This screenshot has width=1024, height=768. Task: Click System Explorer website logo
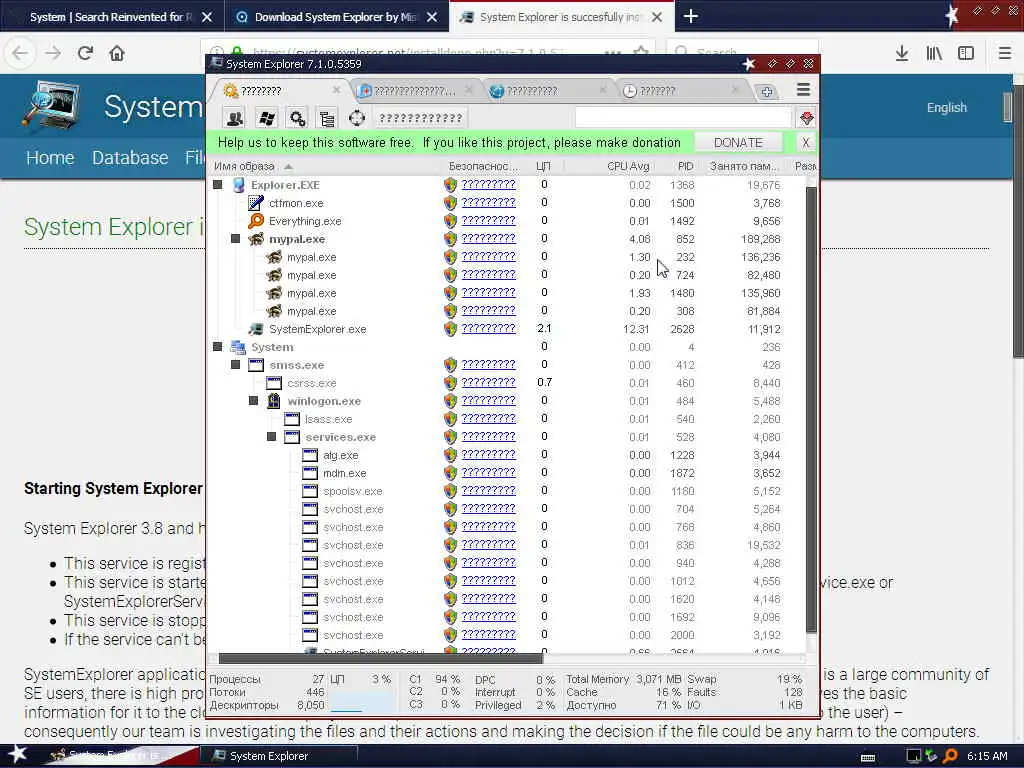50,105
